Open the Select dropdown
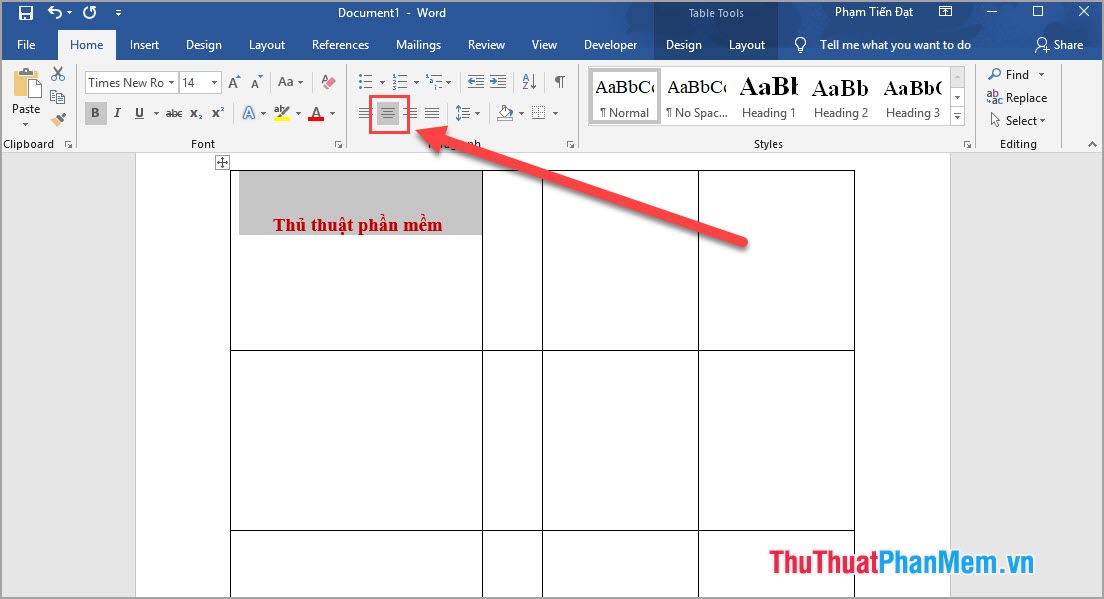 [1017, 120]
